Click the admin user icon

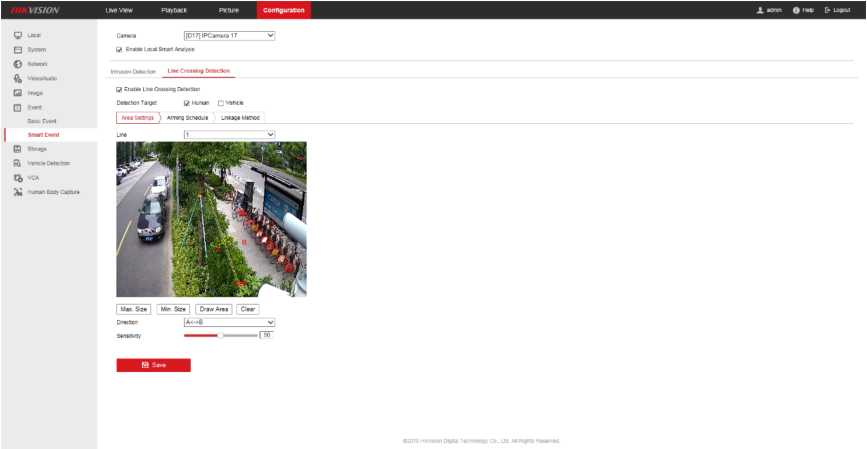coord(760,10)
